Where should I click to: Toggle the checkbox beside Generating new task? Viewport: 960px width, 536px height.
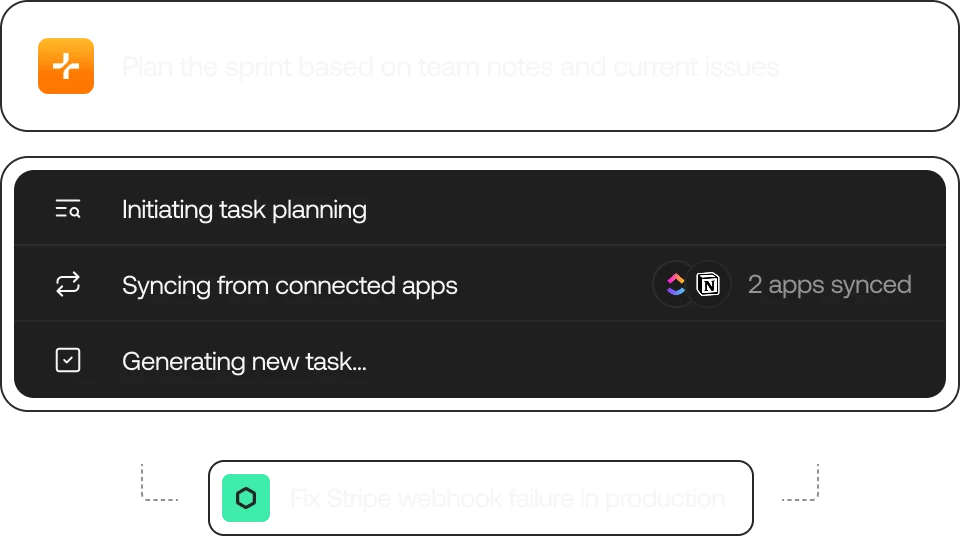point(67,360)
